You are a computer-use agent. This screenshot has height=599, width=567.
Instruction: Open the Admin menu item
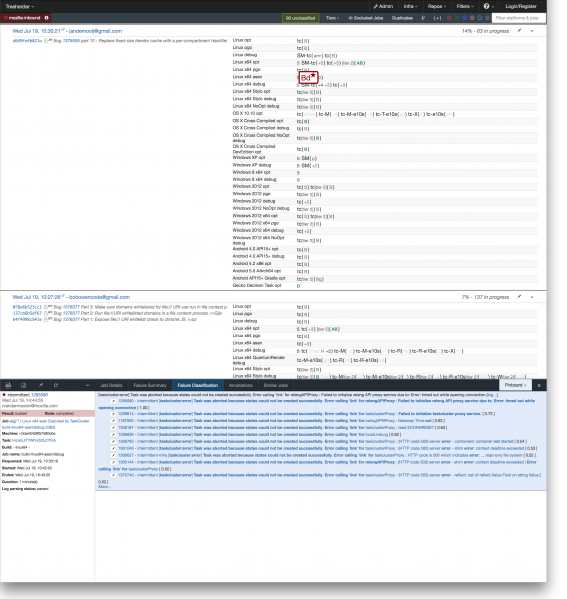(383, 6)
